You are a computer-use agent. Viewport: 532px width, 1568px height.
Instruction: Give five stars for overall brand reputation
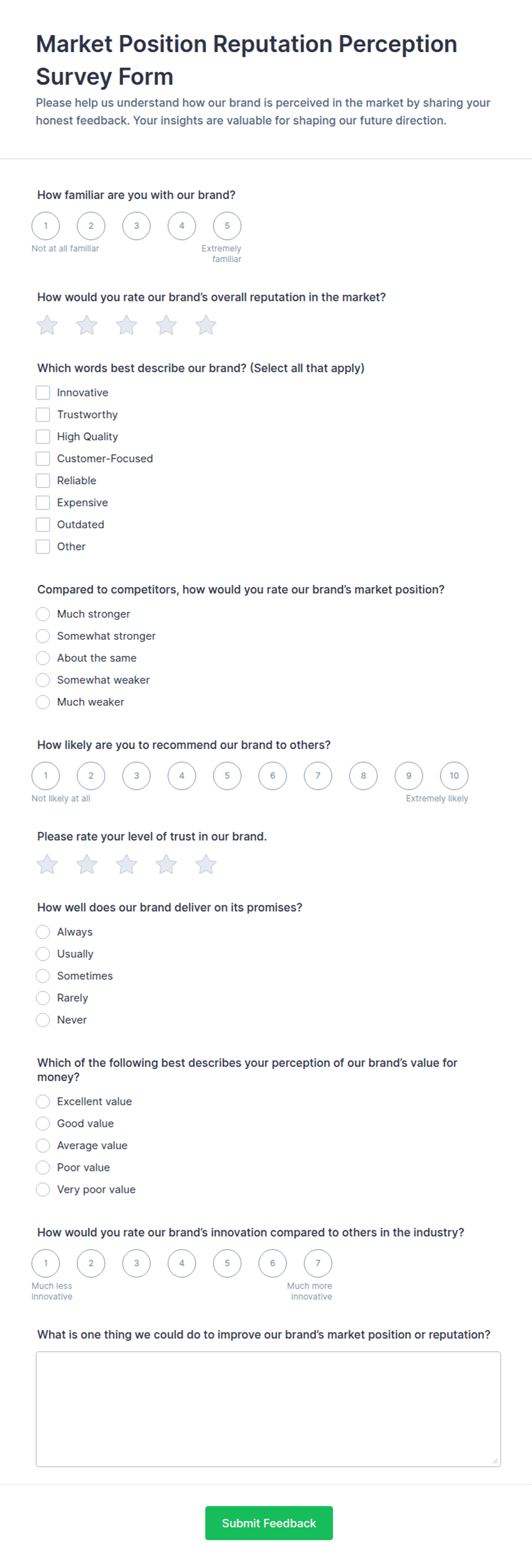[206, 325]
